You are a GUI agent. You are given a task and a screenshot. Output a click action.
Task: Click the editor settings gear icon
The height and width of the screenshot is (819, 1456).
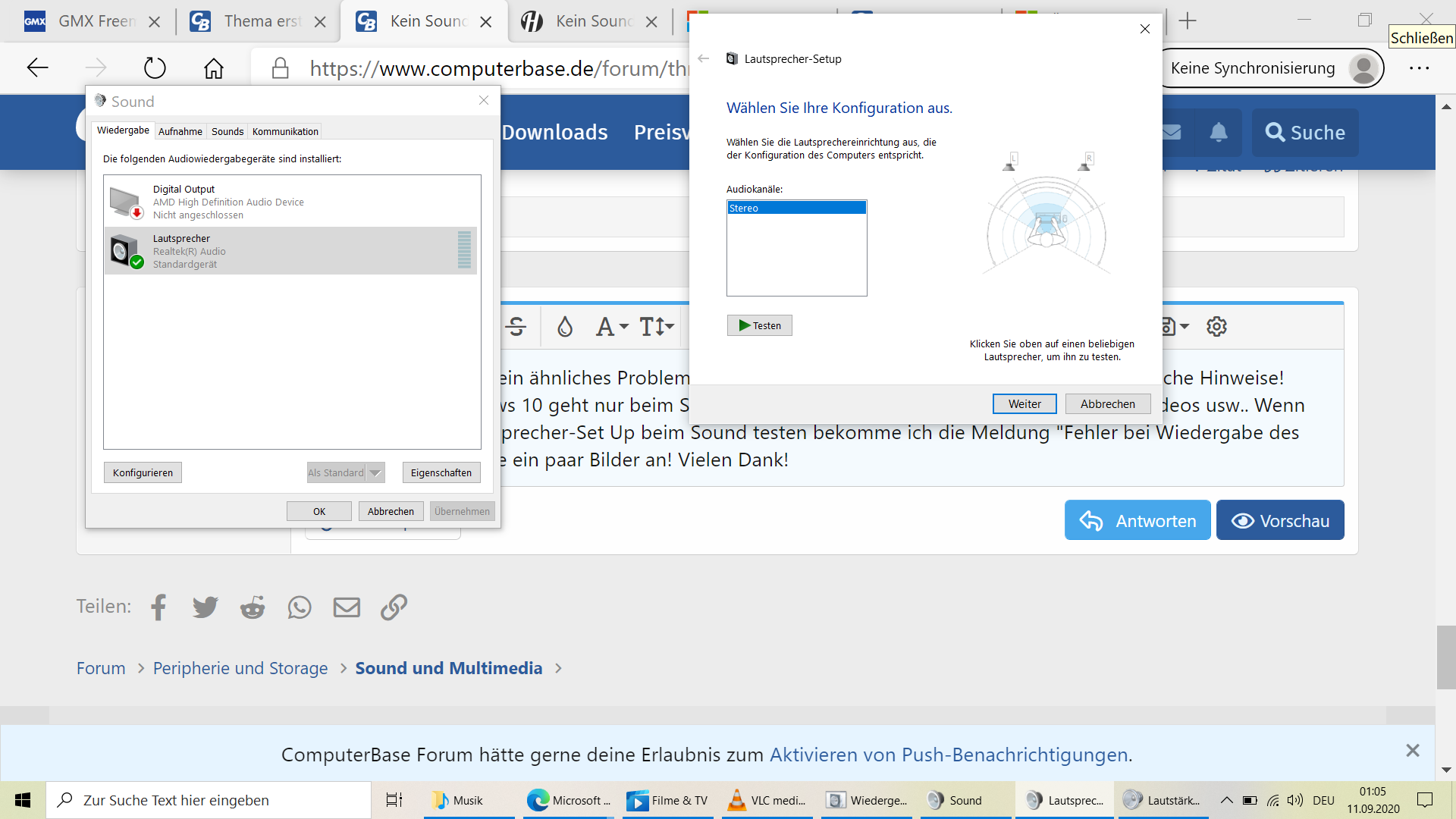point(1216,327)
